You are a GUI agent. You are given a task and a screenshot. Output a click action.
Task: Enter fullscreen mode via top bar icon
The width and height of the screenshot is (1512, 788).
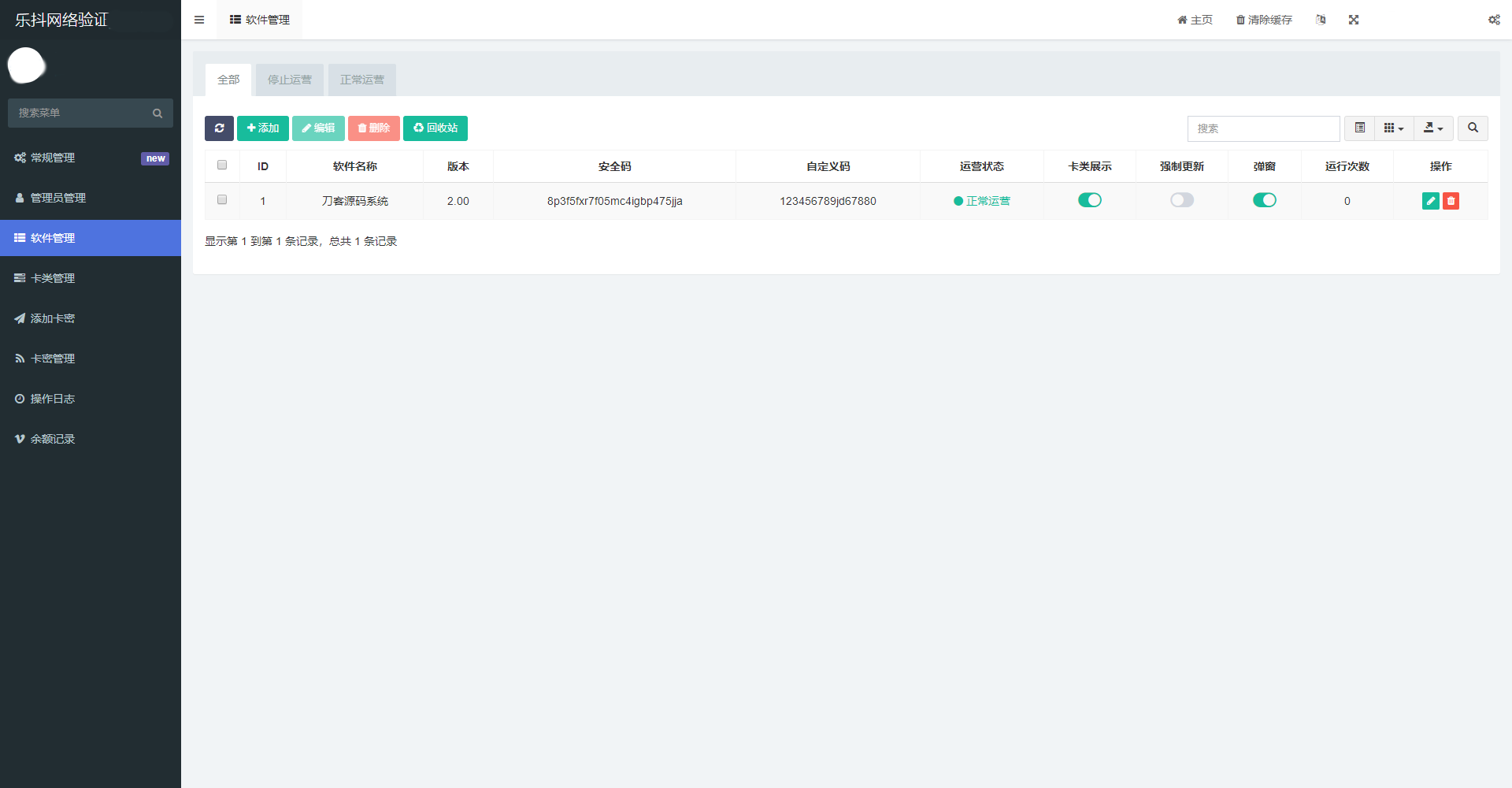tap(1353, 20)
